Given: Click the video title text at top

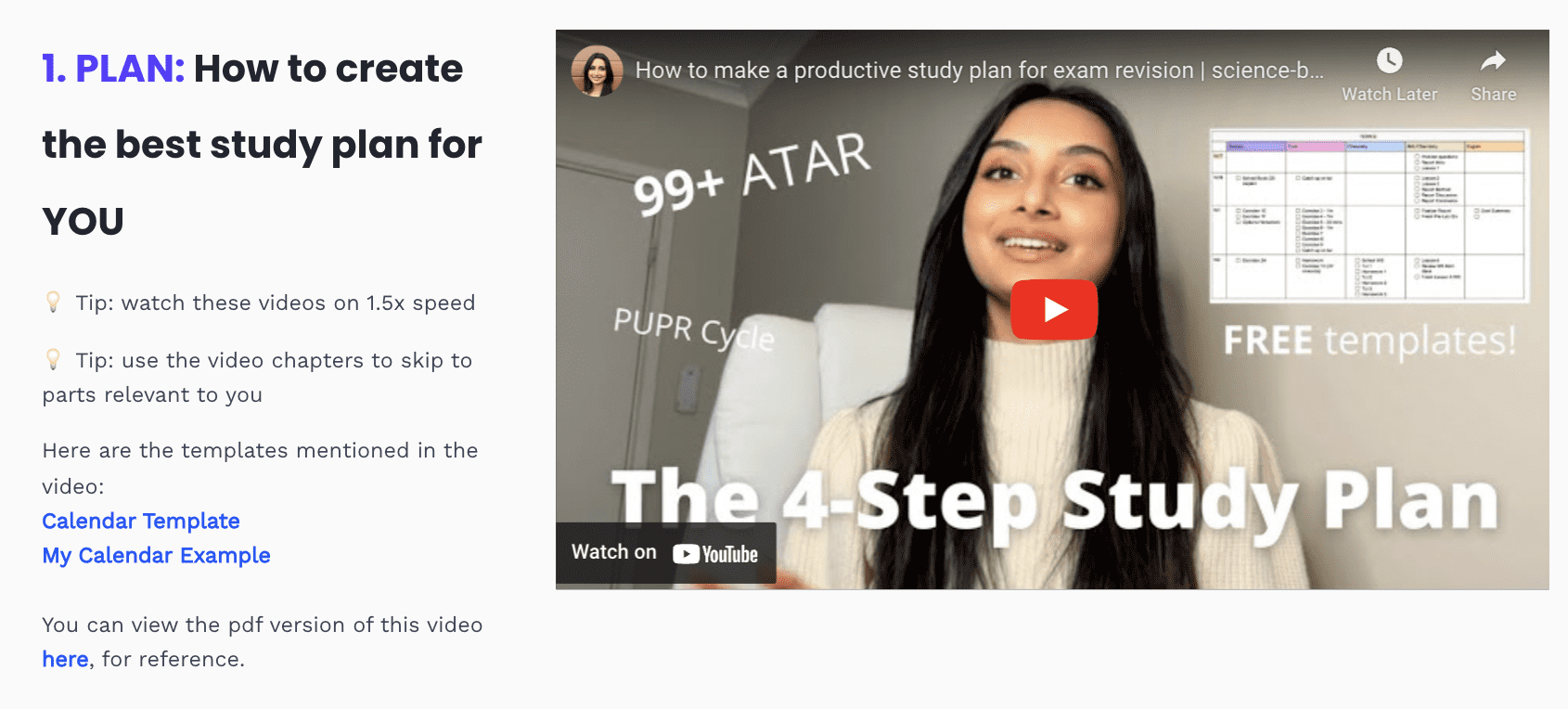Looking at the screenshot, I should pyautogui.click(x=979, y=71).
